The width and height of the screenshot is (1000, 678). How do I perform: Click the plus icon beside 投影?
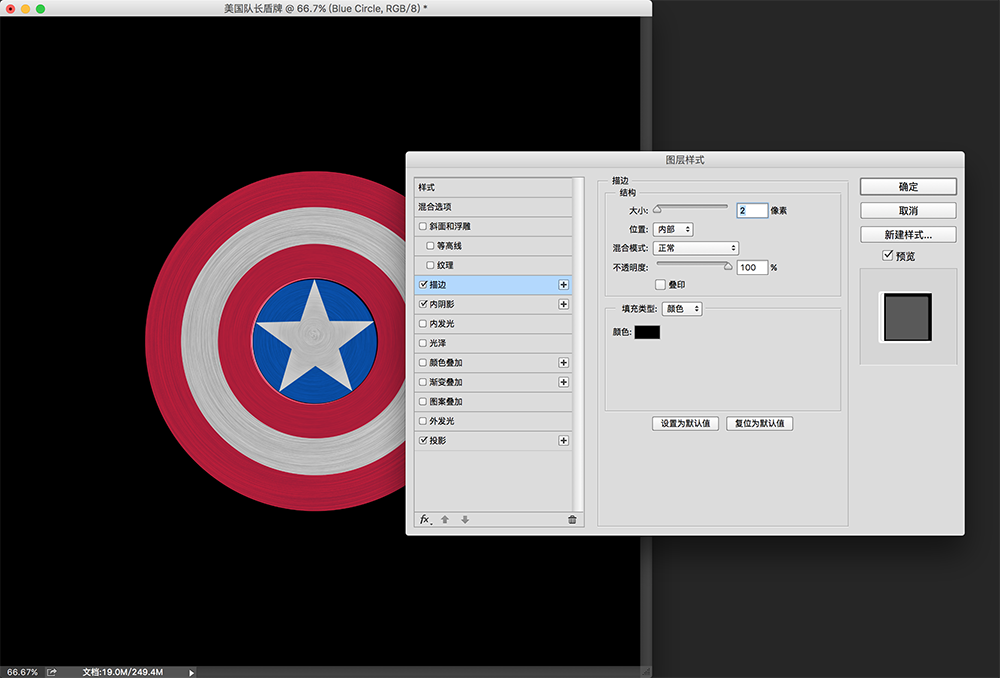[563, 441]
